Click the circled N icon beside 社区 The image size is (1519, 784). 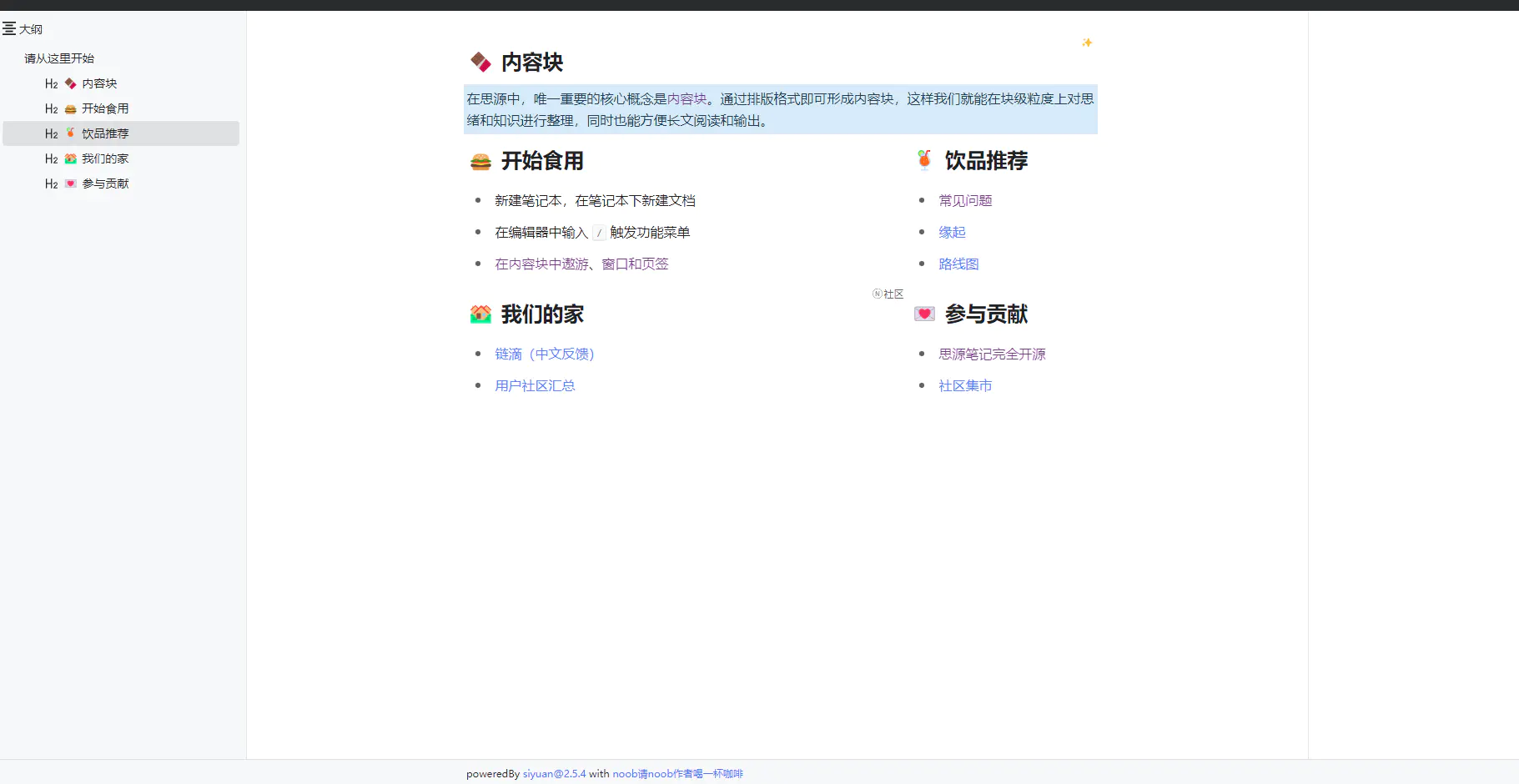coord(877,294)
